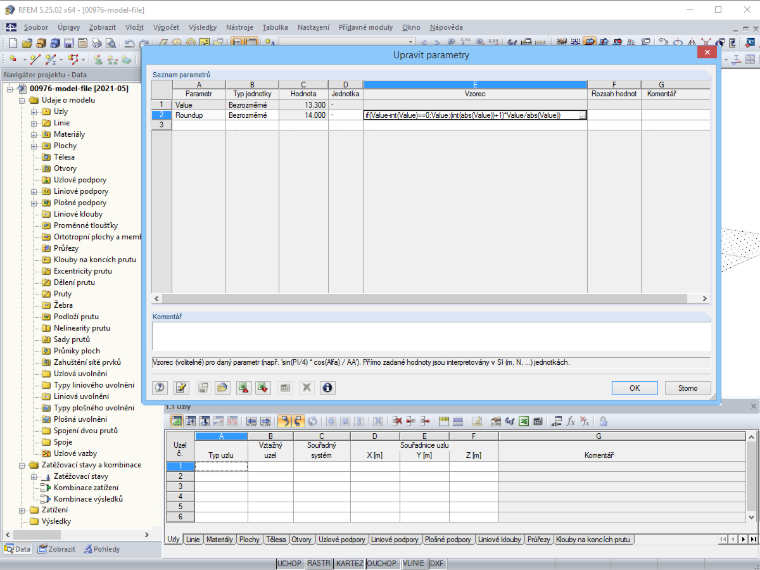Viewport: 760px width, 570px height.
Task: Click Excel import icon with down arrow
Action: (263, 388)
